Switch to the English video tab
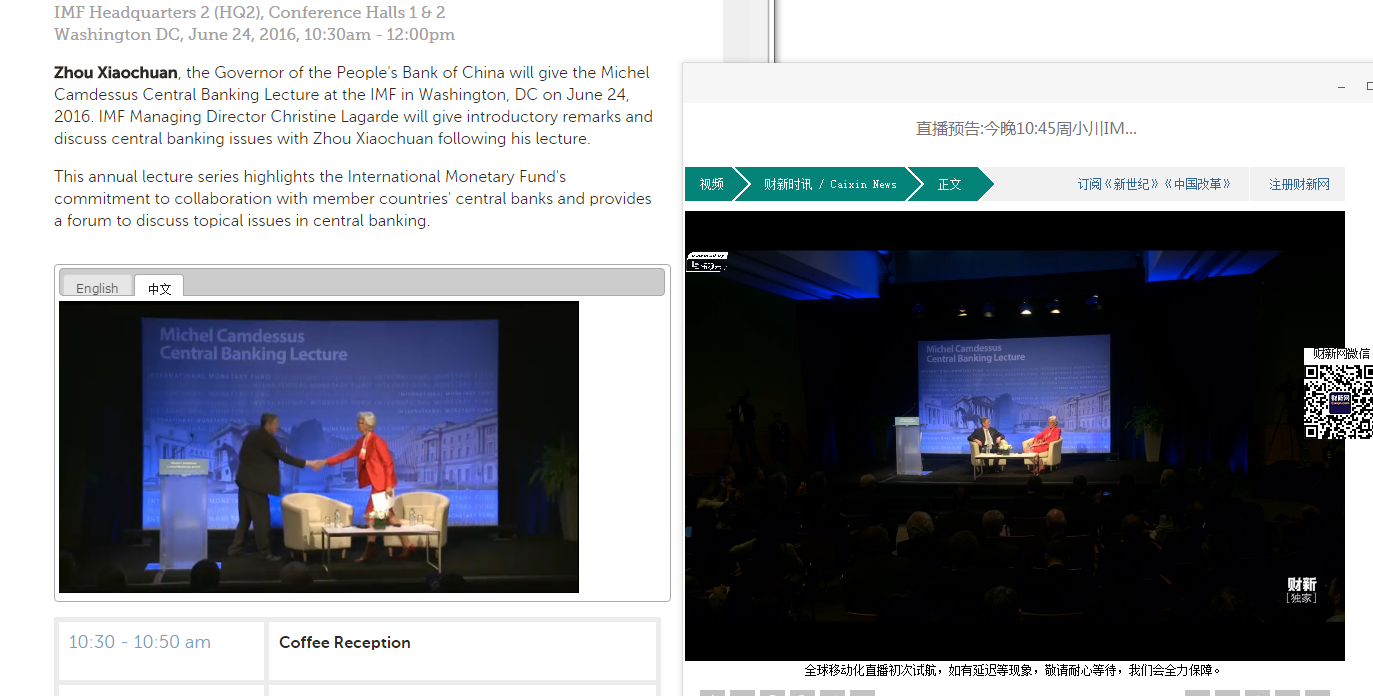The width and height of the screenshot is (1373, 696). tap(97, 287)
